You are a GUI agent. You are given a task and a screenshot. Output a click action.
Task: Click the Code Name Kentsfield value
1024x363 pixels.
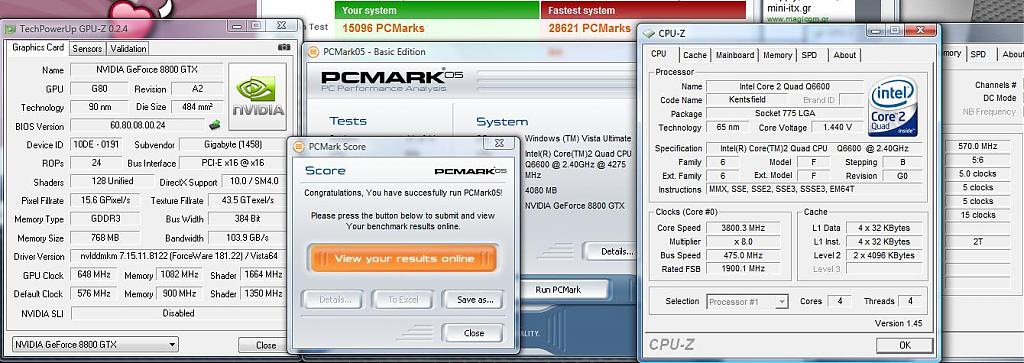click(748, 100)
